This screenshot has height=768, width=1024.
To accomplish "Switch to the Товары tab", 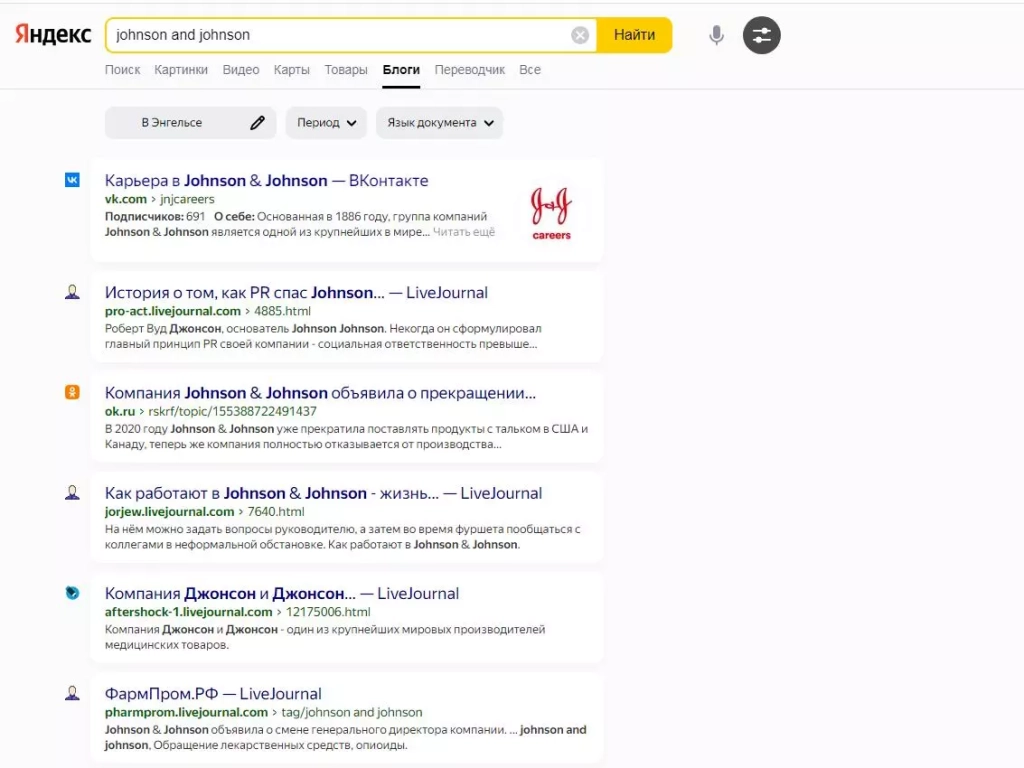I will pyautogui.click(x=346, y=70).
